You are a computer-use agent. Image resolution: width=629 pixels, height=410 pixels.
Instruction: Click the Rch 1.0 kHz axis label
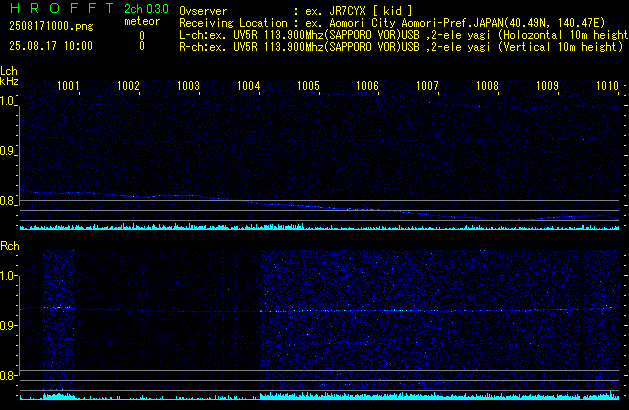(x=7, y=276)
